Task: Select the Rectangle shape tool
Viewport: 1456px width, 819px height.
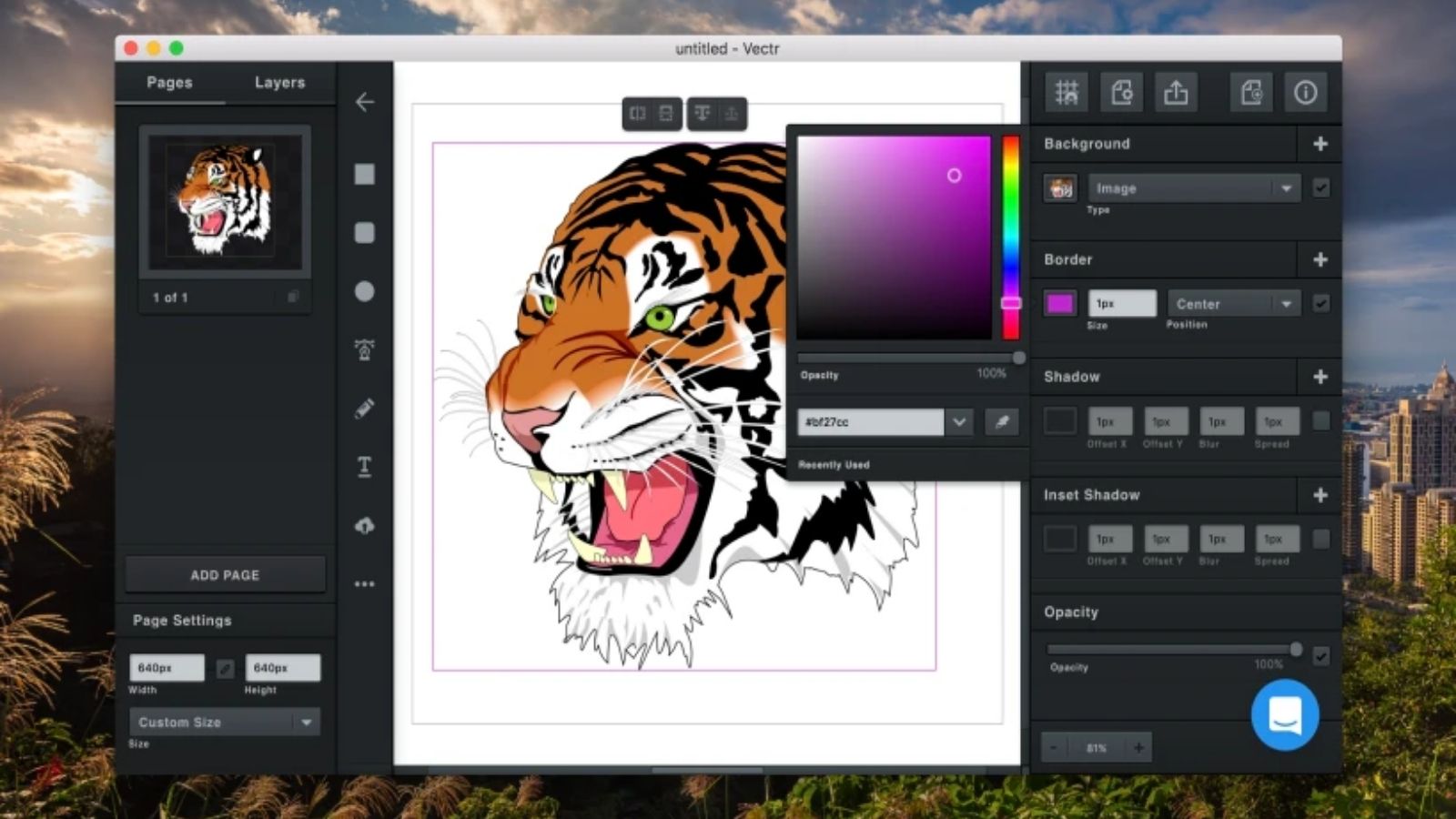Action: pyautogui.click(x=364, y=175)
